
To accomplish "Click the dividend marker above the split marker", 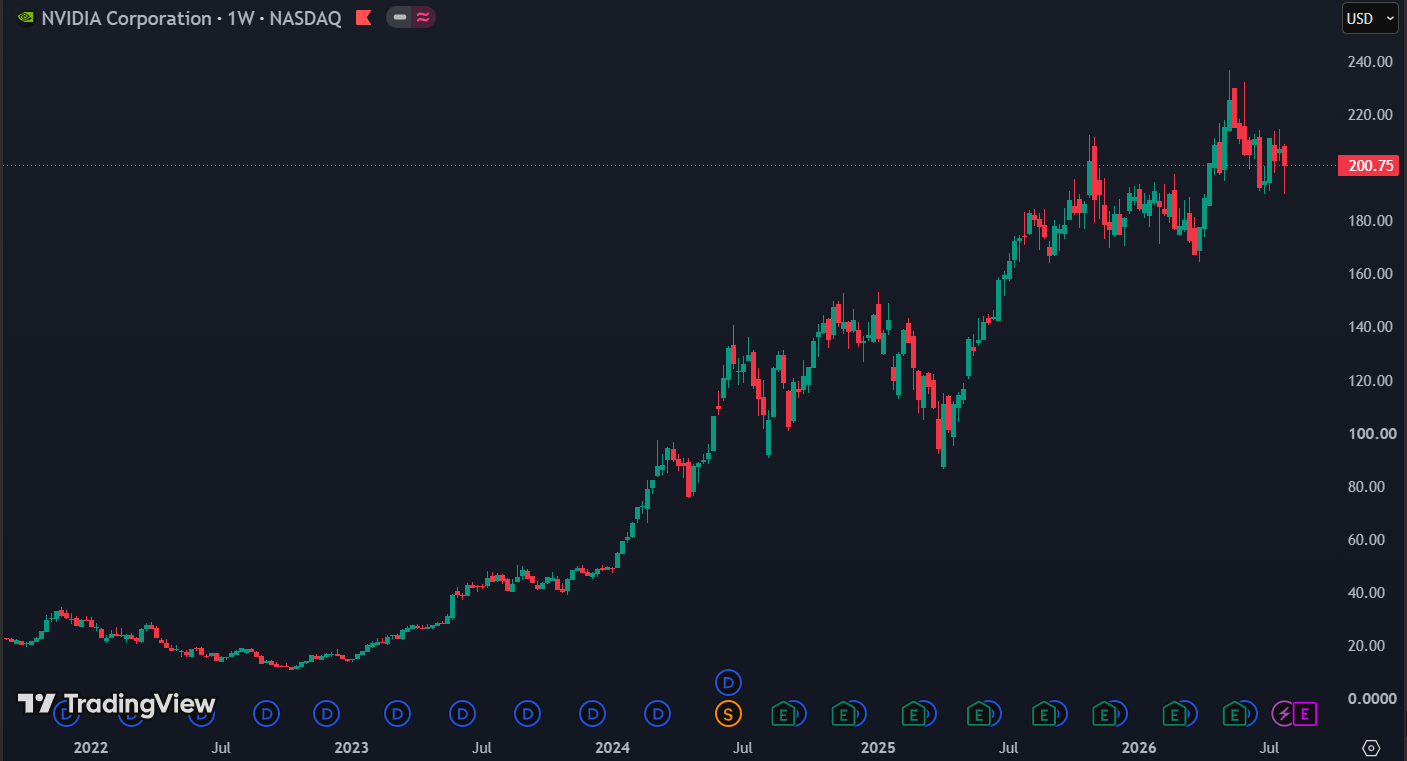I will tap(728, 682).
